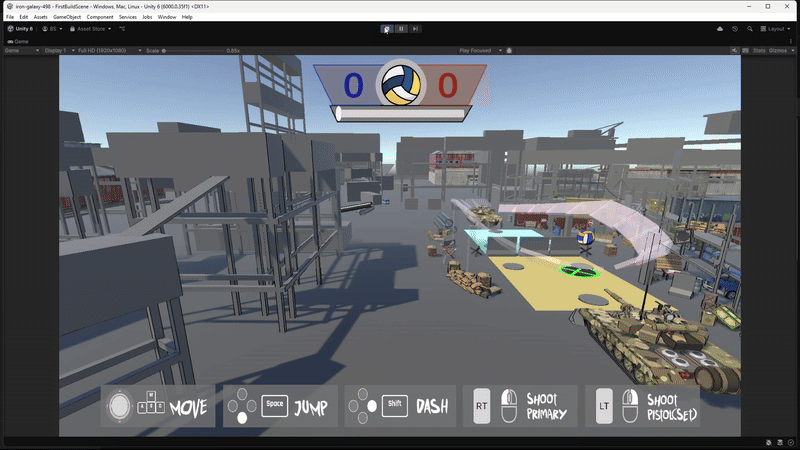Click the mouse icon beside Shoot Pistol
The width and height of the screenshot is (800, 450).
tap(630, 406)
